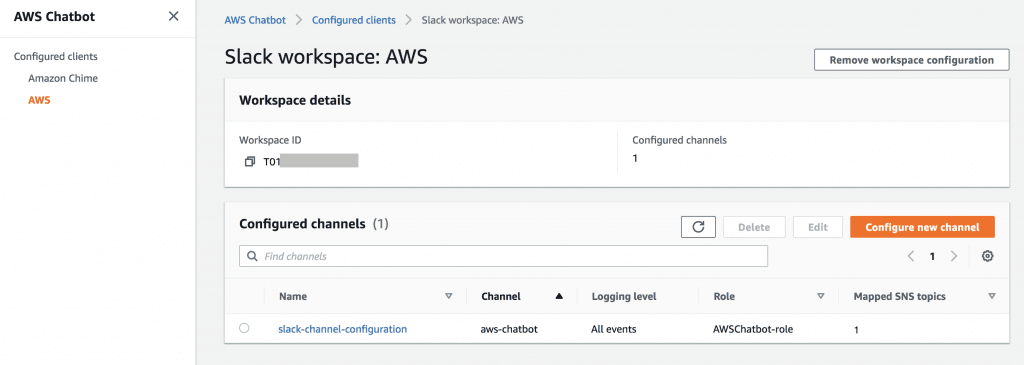This screenshot has width=1024, height=365.
Task: Click the Slack workspace: AWS breadcrumb text
Action: tap(472, 20)
